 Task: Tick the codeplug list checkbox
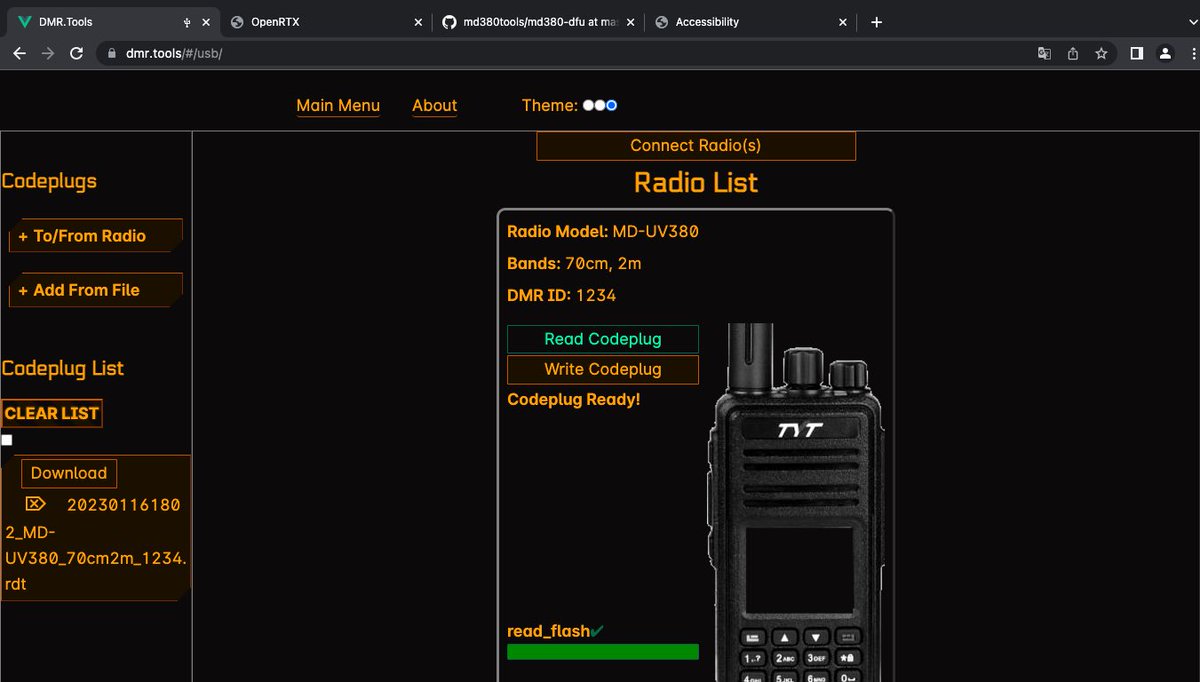[7, 440]
